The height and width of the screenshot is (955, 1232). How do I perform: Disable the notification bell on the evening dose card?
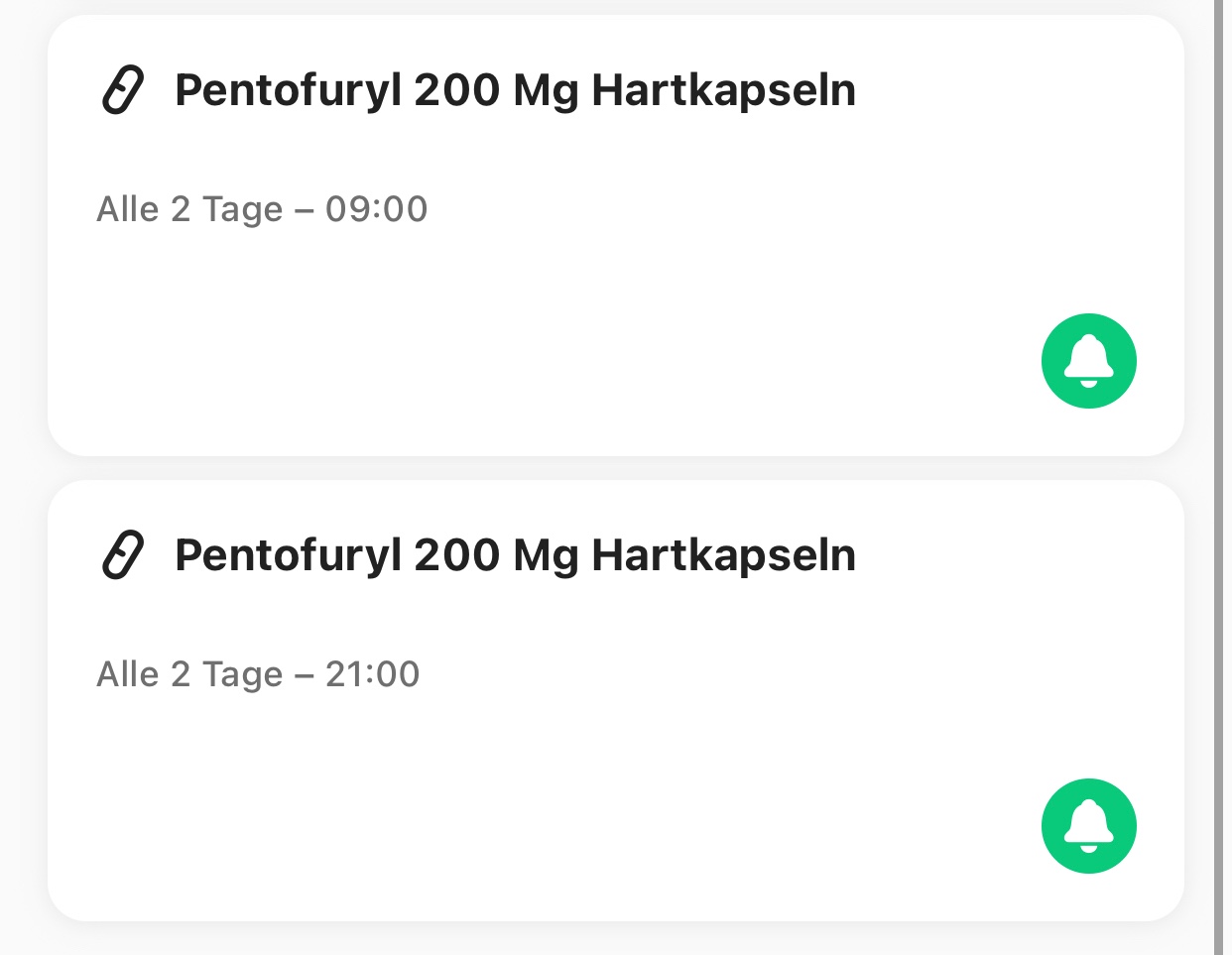point(1088,826)
